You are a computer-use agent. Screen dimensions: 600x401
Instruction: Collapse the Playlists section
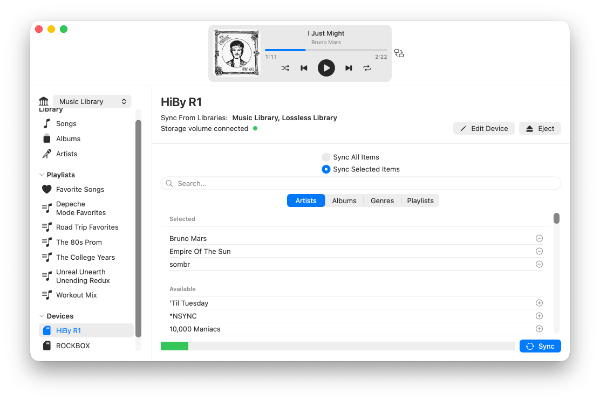pos(41,175)
